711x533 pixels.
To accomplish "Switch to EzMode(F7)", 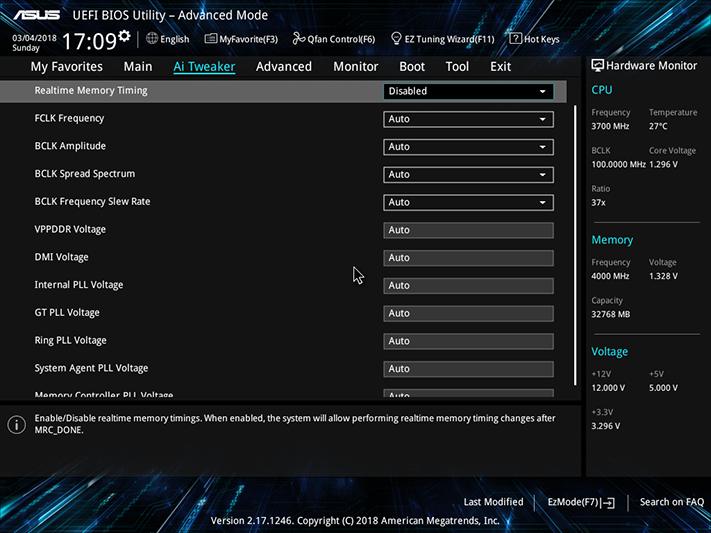I will pyautogui.click(x=581, y=502).
